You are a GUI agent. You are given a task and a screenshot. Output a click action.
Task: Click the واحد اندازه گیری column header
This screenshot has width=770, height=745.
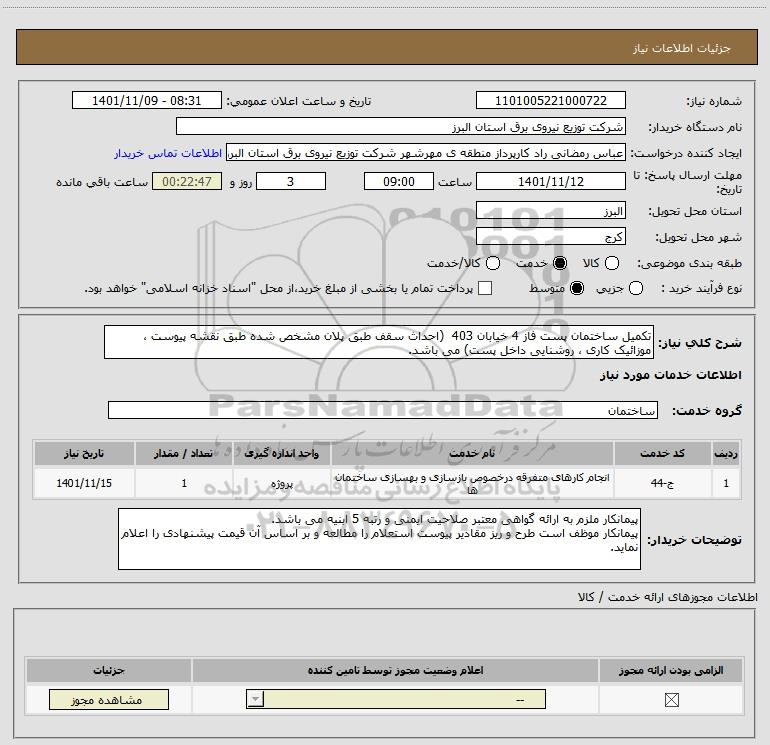point(281,453)
